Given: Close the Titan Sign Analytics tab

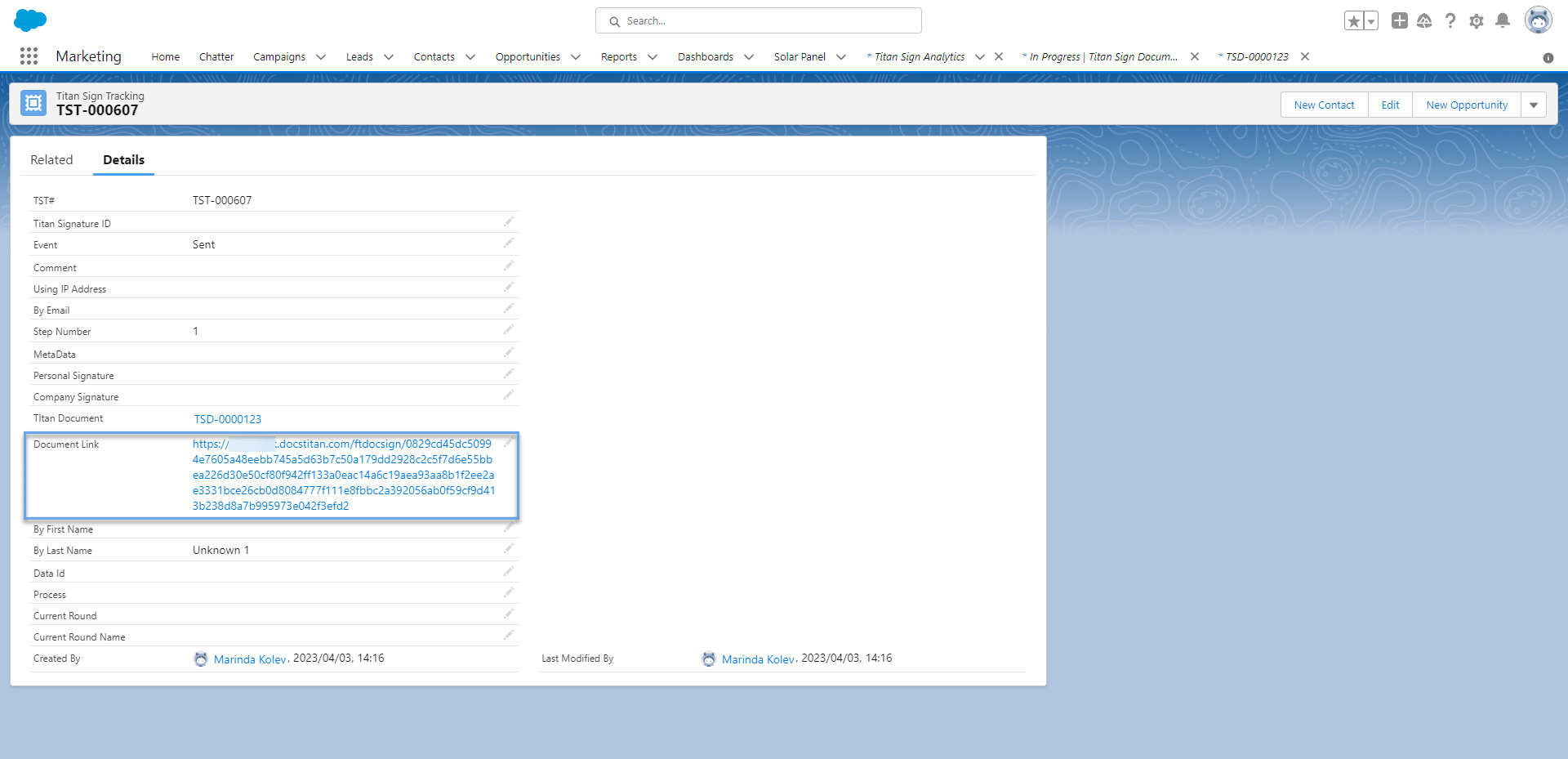Looking at the screenshot, I should pyautogui.click(x=999, y=57).
